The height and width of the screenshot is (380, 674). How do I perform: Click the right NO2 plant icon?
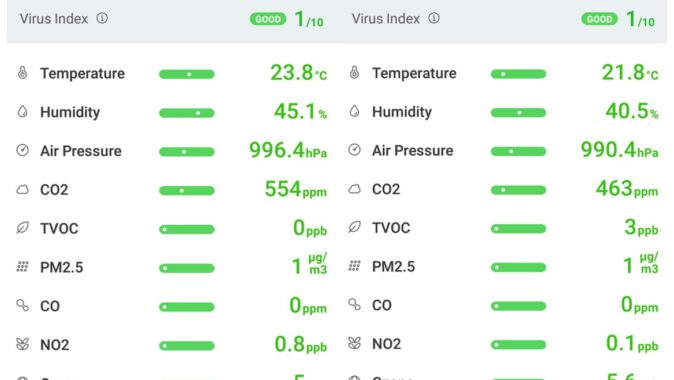(x=354, y=343)
